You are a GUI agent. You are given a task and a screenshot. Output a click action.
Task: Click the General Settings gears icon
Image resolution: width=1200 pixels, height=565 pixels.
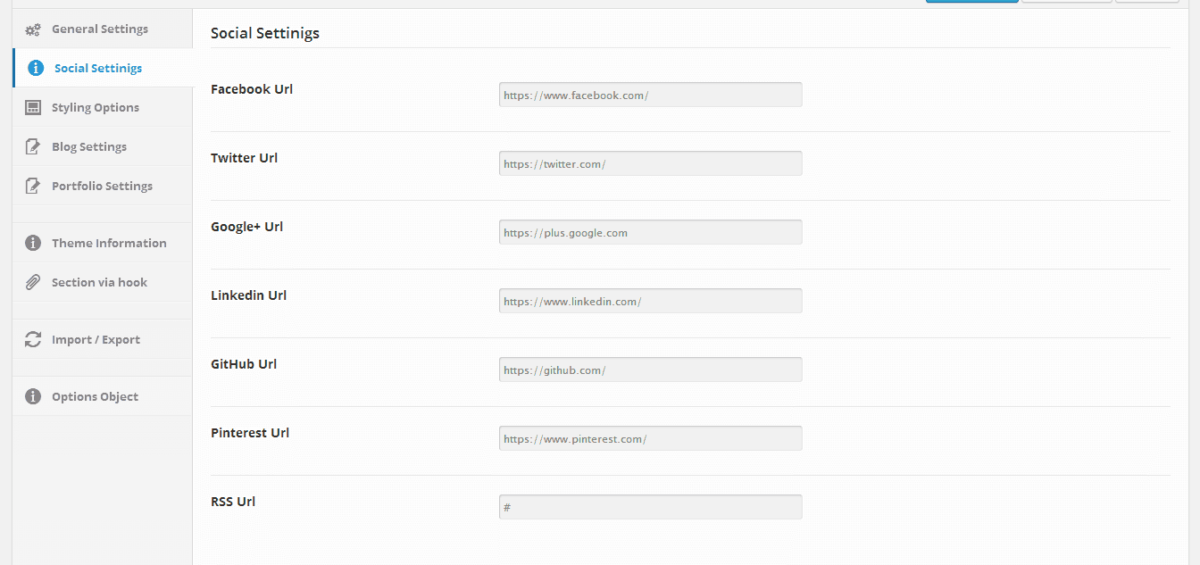(32, 30)
